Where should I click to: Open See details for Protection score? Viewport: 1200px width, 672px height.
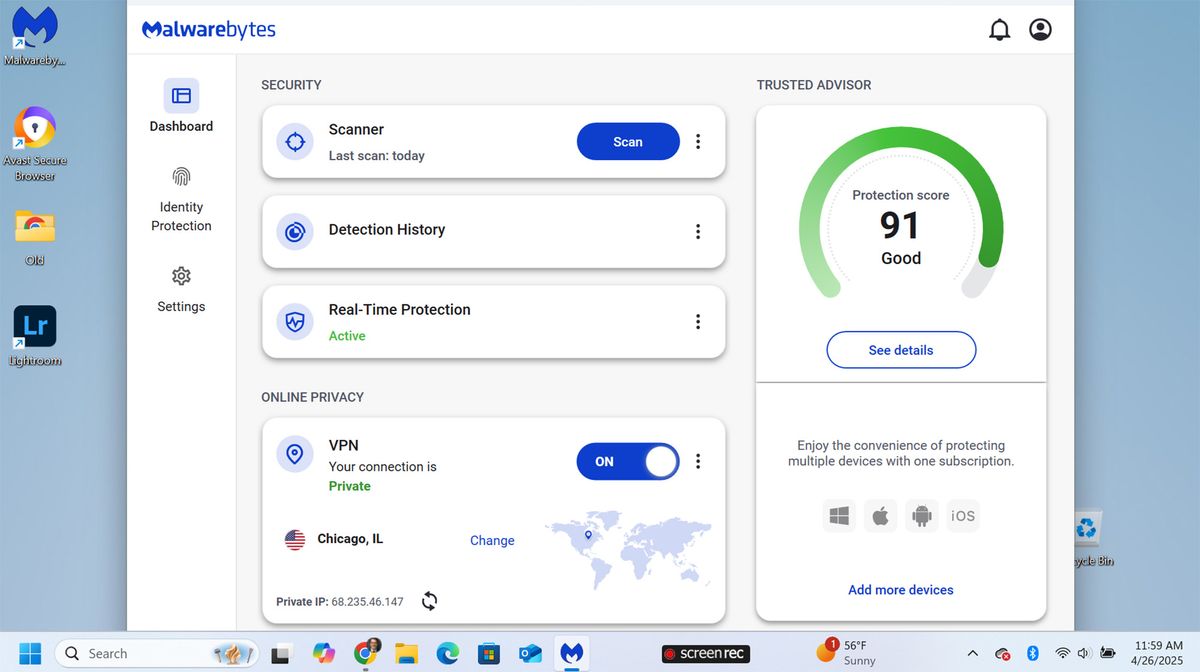[900, 350]
